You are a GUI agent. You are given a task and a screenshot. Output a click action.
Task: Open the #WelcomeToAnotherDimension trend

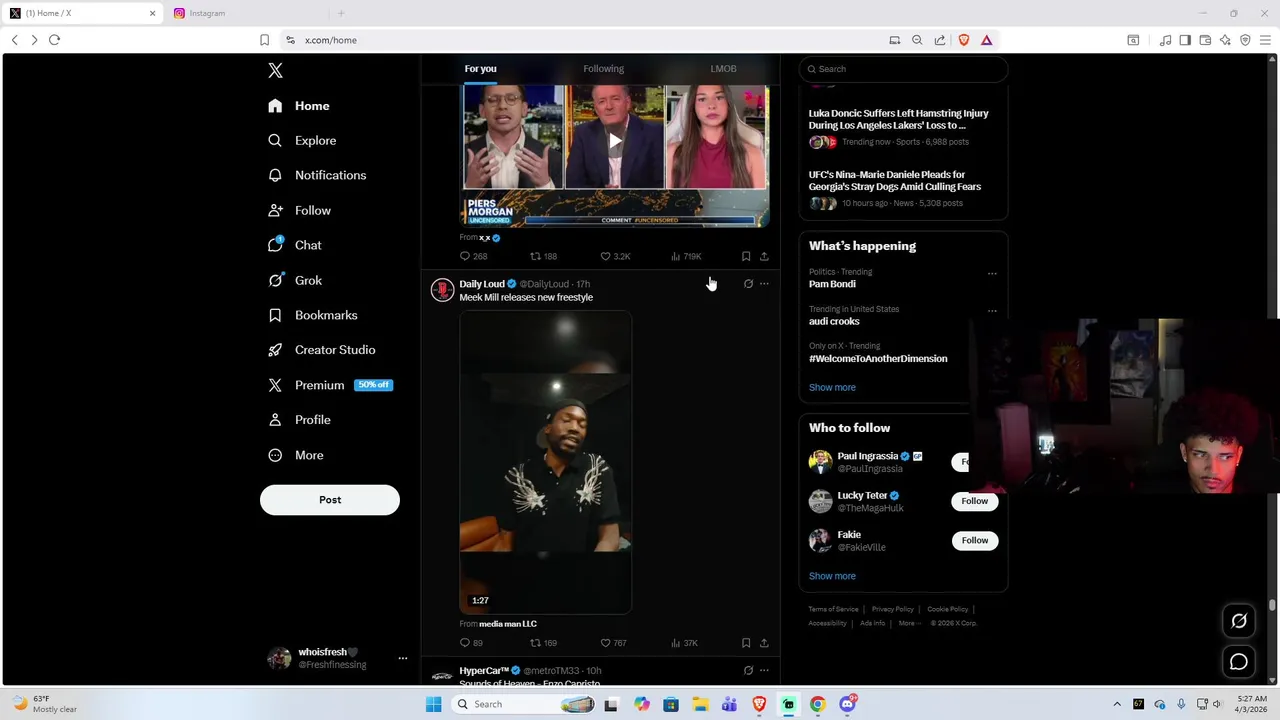coord(878,358)
